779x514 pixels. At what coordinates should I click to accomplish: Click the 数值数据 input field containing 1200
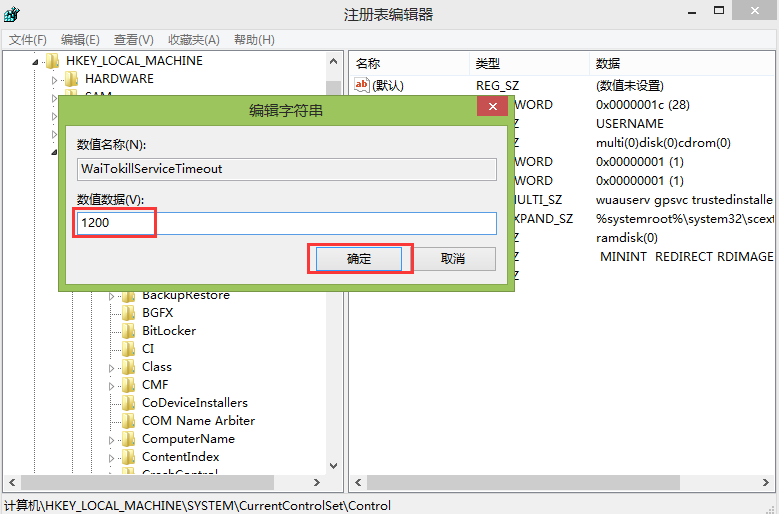tap(286, 223)
